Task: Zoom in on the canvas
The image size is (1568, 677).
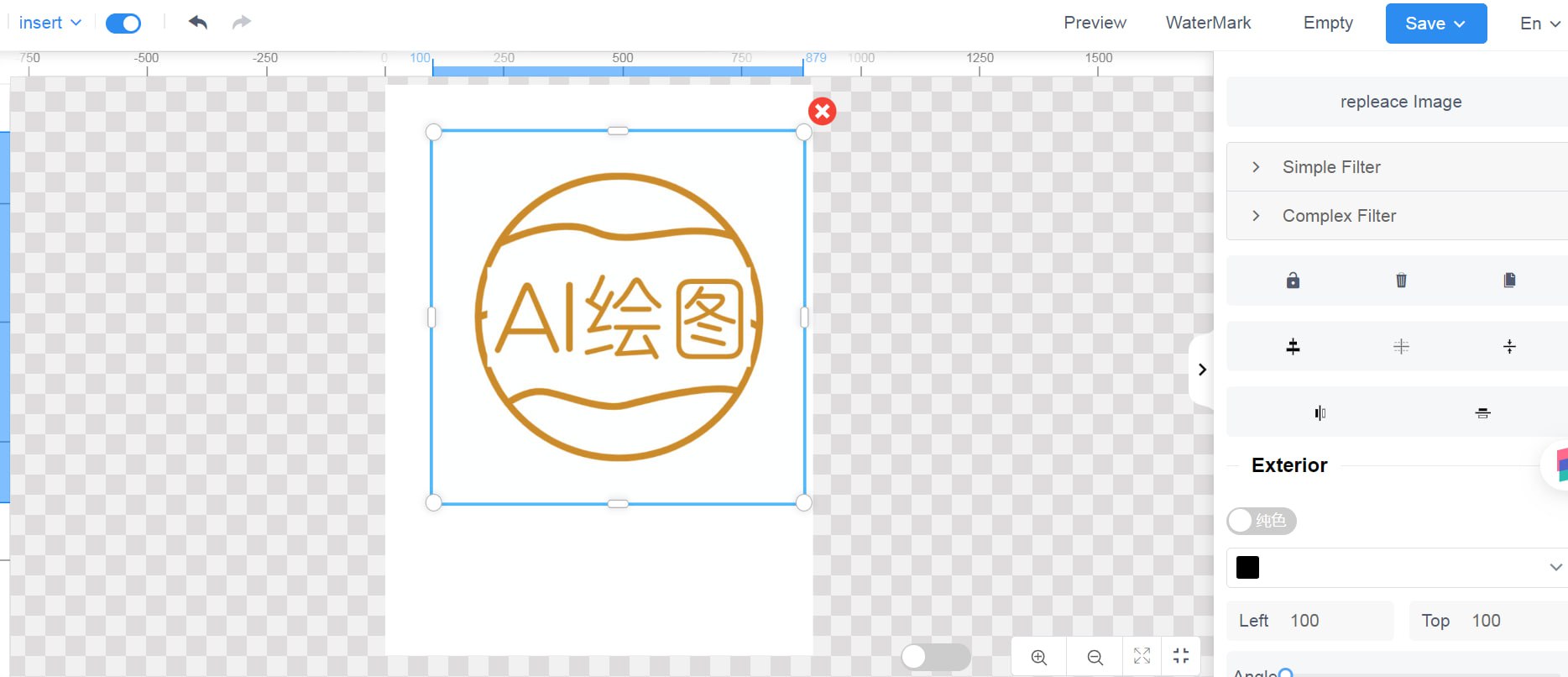Action: point(1039,657)
